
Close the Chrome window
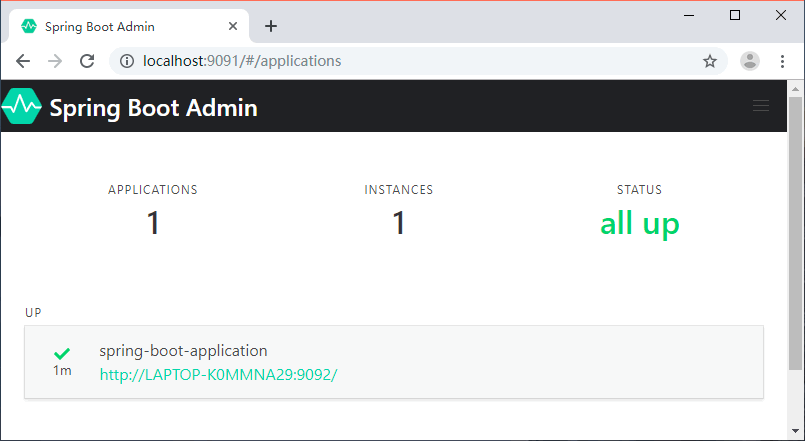[781, 15]
